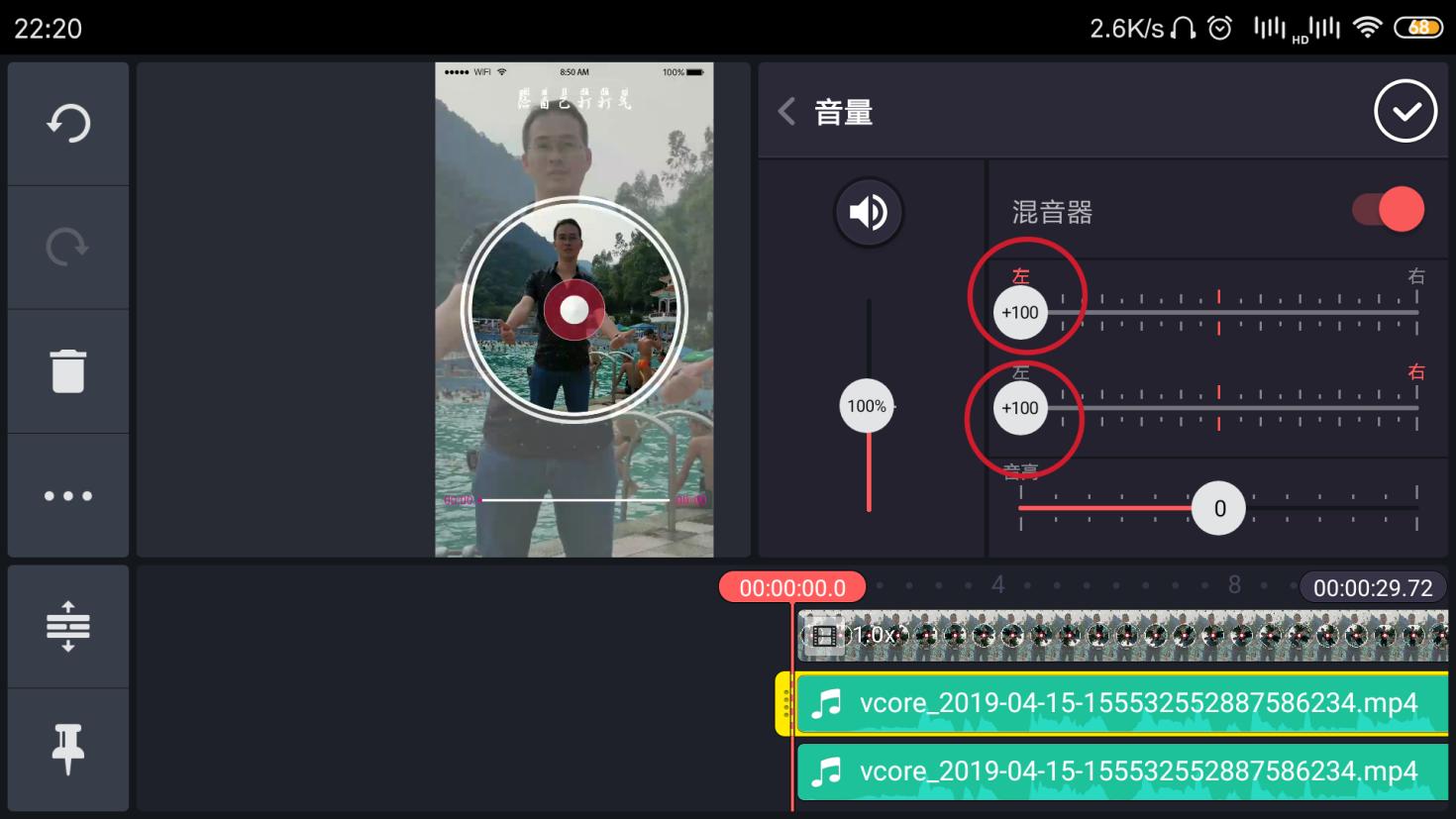Click the music note icon on audio clip

tap(828, 704)
